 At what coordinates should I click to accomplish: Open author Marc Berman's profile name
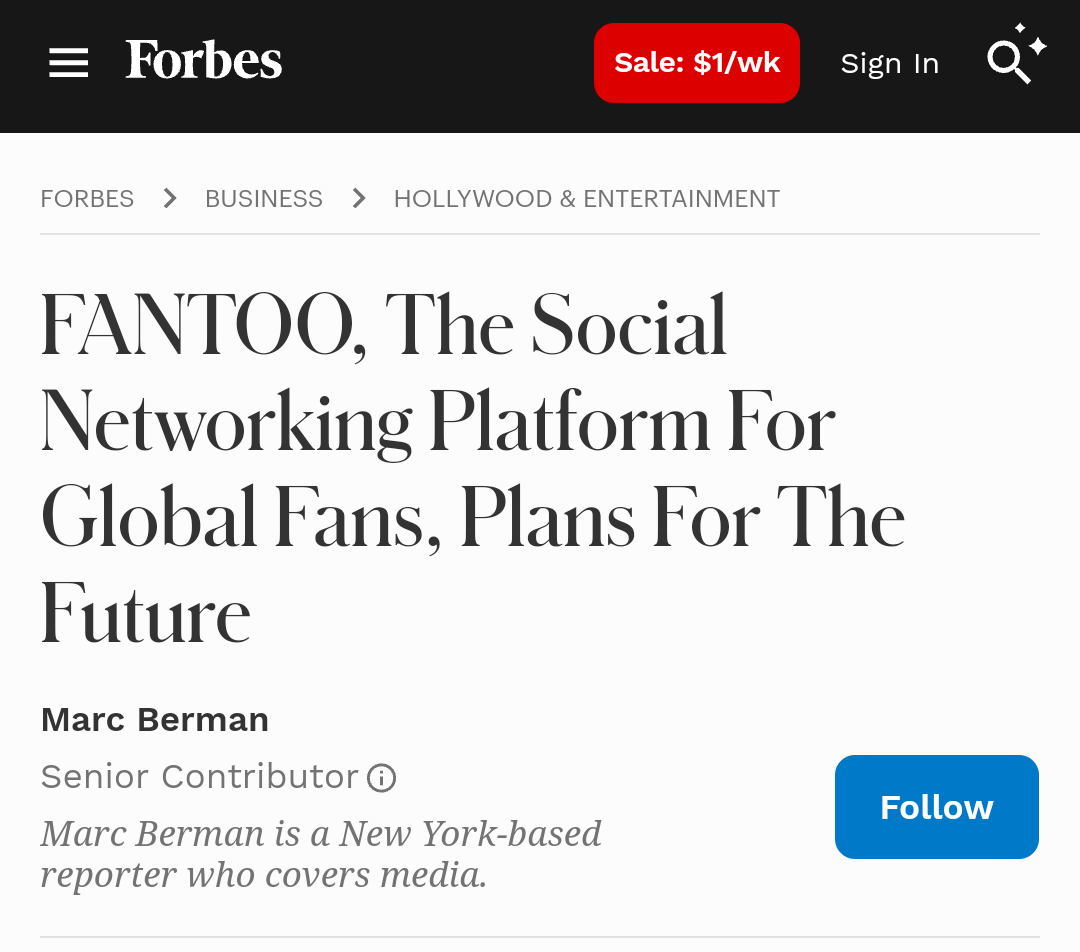point(154,720)
